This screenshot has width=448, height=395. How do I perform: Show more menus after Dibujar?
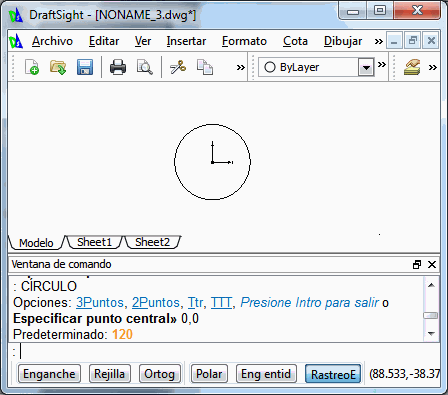pos(378,41)
